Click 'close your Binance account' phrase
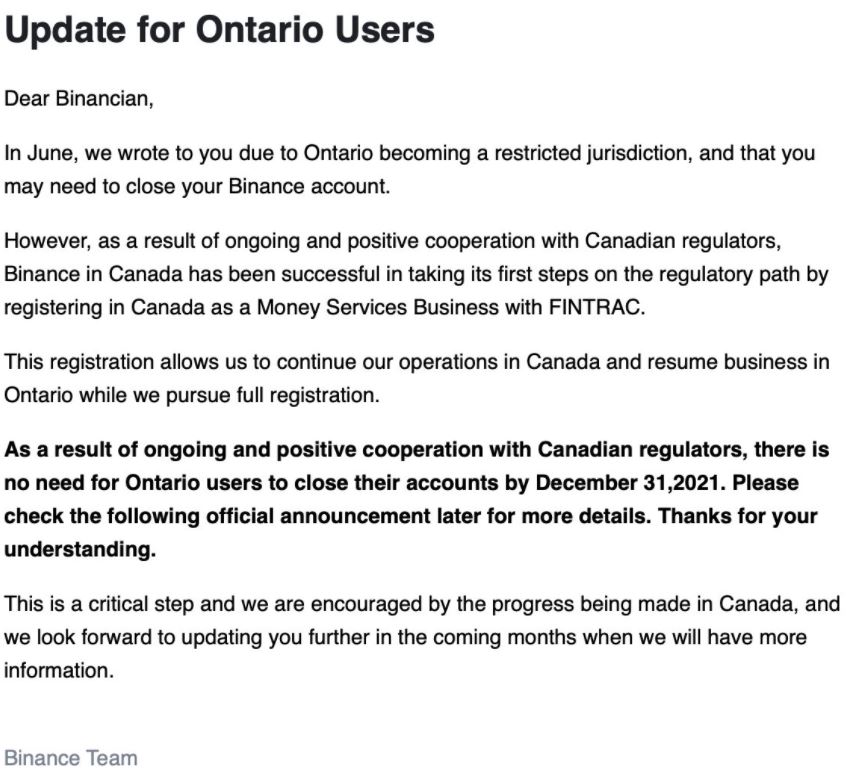The width and height of the screenshot is (854, 769). [x=258, y=187]
